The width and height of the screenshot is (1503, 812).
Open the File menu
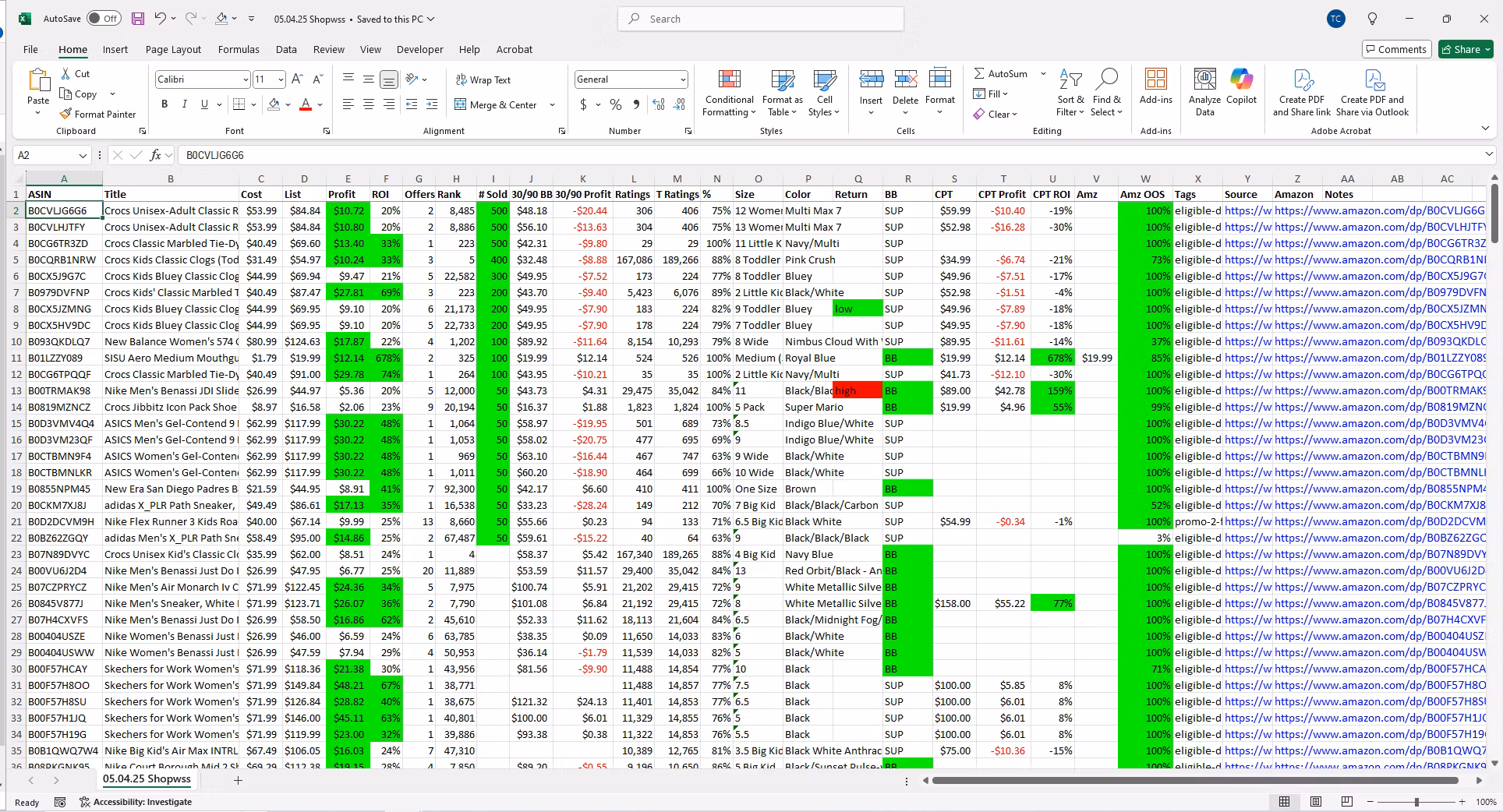pos(30,49)
